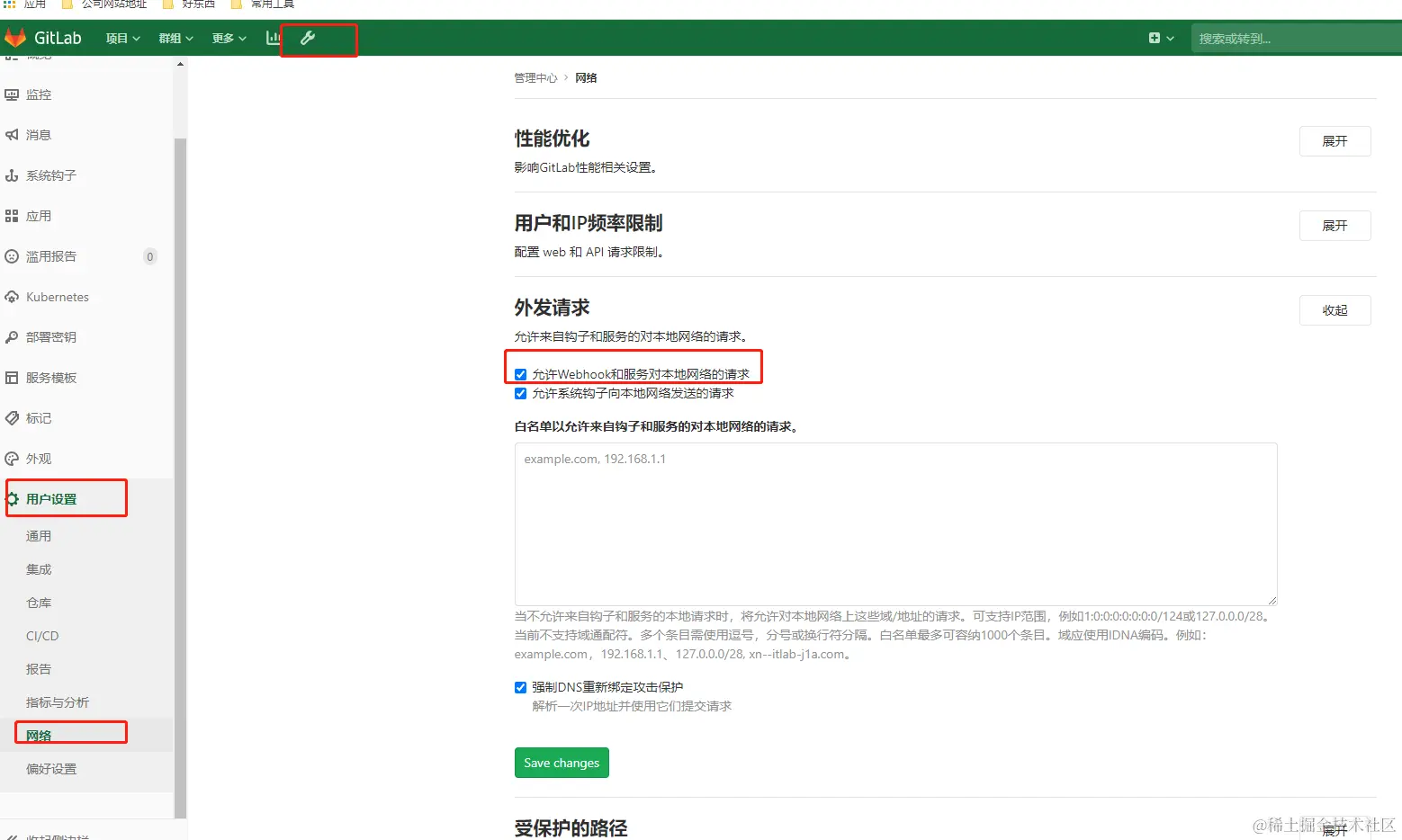Image resolution: width=1402 pixels, height=840 pixels.
Task: Click the 网络 breadcrumb text
Action: [586, 78]
